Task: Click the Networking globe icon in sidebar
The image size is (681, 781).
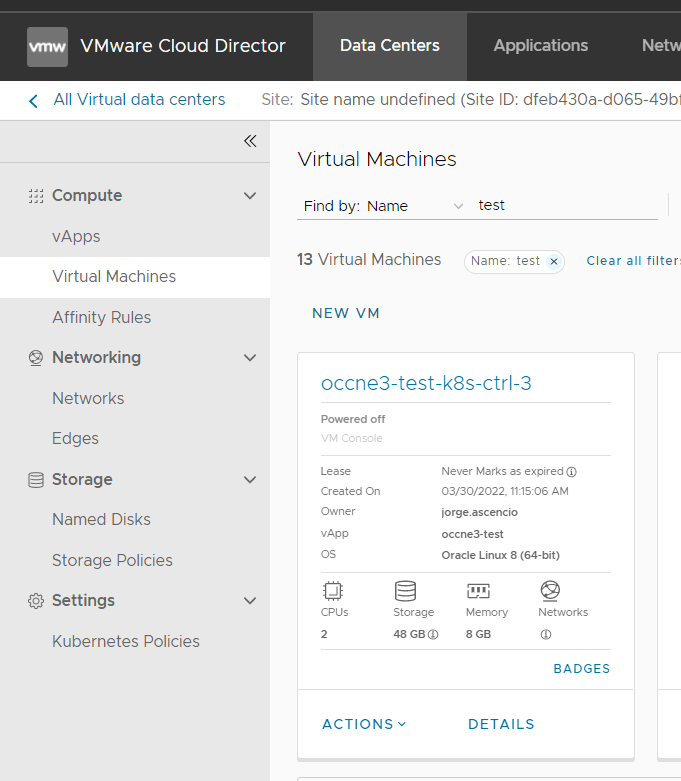Action: 36,358
